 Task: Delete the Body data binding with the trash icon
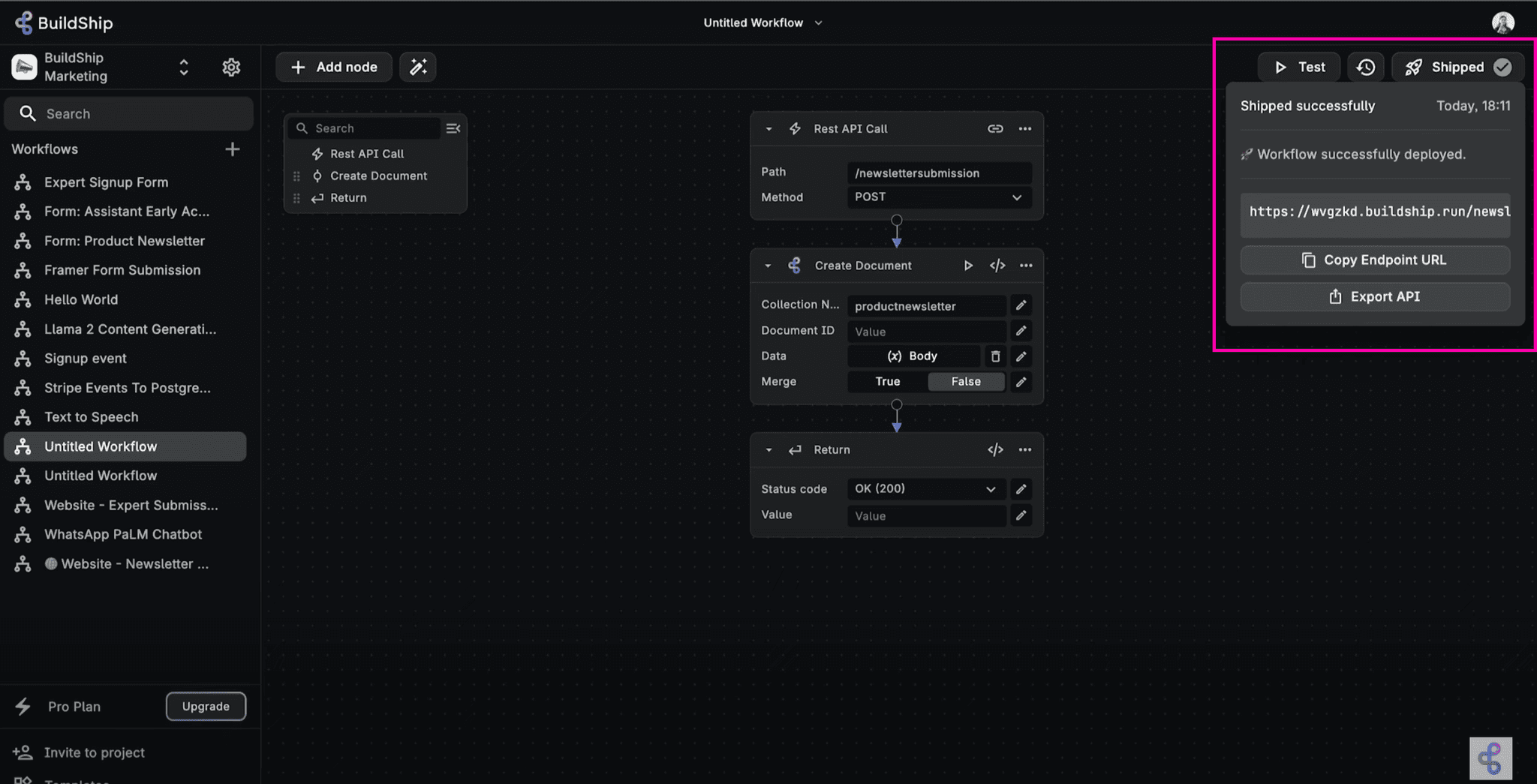coord(996,356)
